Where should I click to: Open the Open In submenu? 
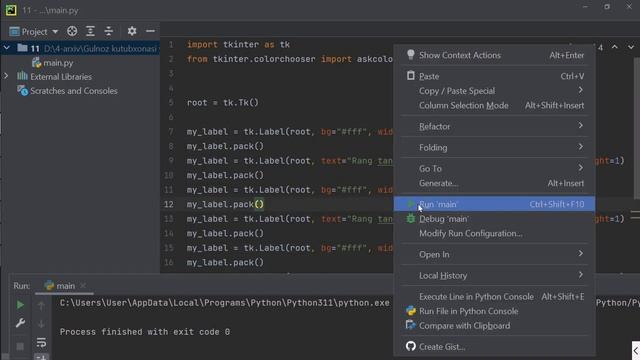coord(494,254)
